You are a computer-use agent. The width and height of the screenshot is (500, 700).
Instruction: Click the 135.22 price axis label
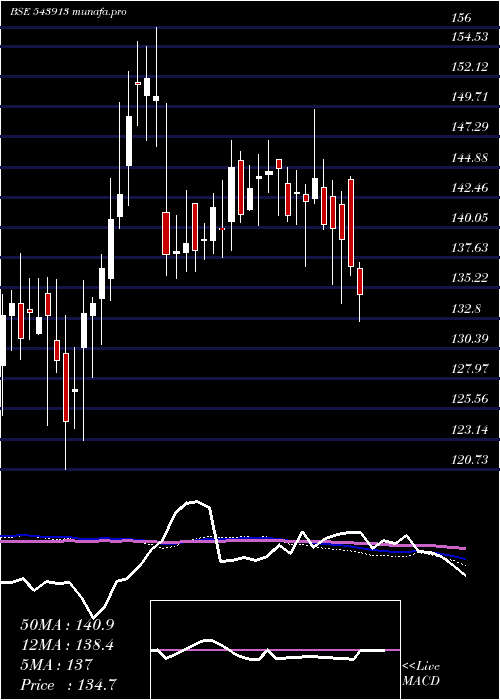point(470,278)
